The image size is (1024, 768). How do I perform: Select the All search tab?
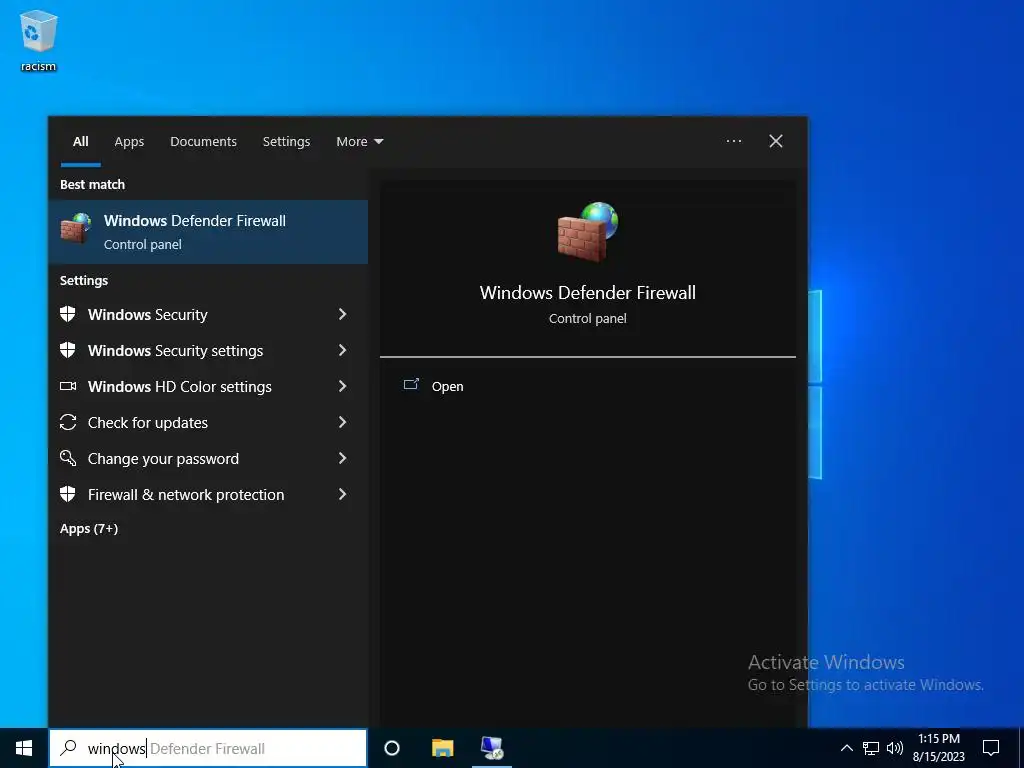80,142
